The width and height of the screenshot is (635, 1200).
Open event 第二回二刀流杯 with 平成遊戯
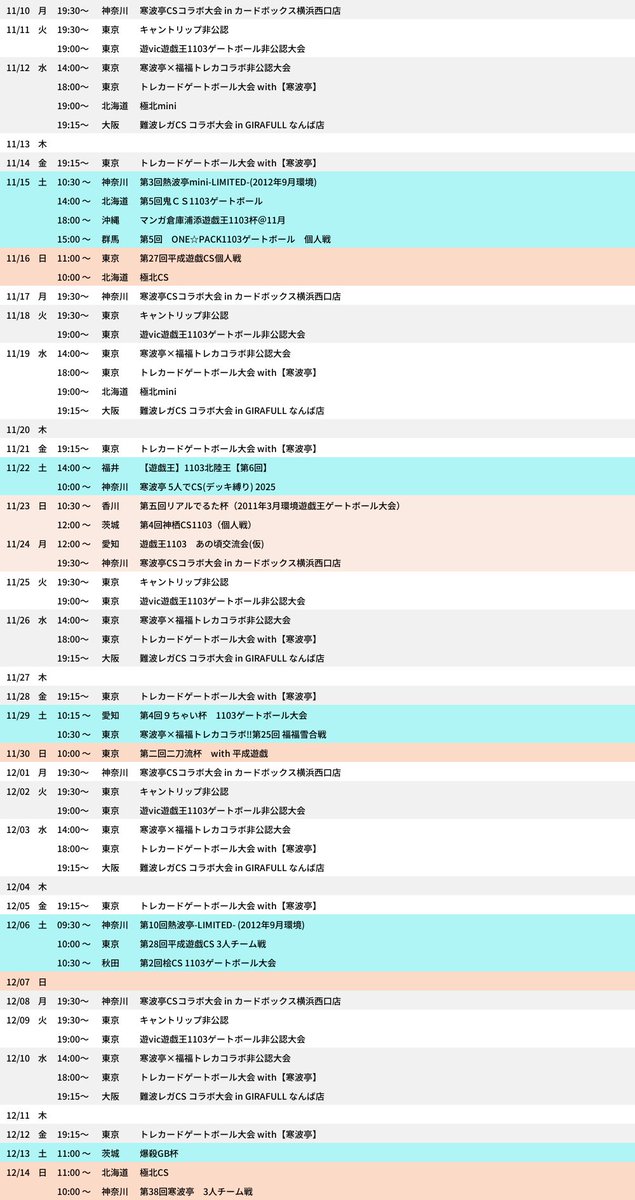click(203, 753)
